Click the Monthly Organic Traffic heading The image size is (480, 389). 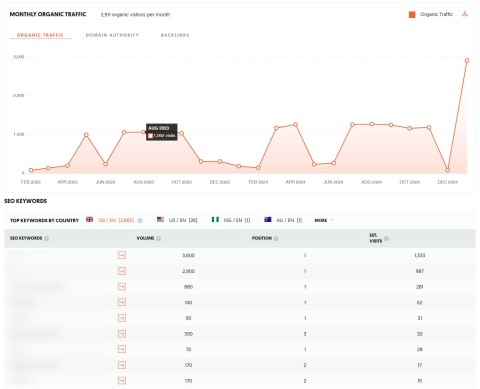48,14
